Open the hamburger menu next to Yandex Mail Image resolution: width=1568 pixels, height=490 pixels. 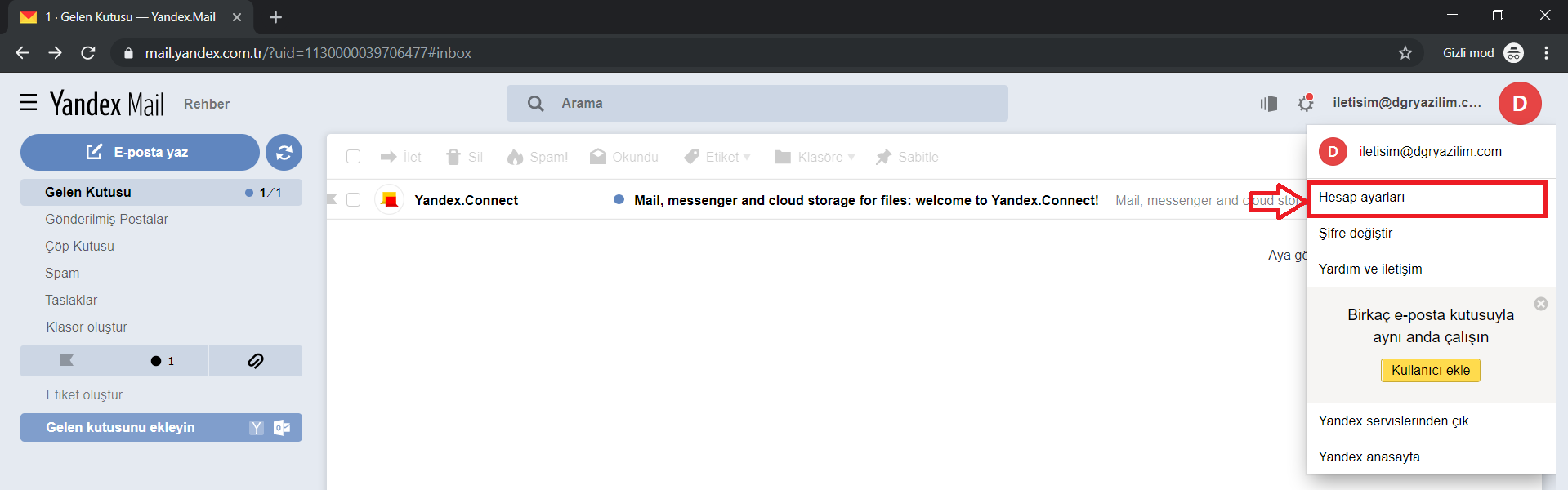29,102
